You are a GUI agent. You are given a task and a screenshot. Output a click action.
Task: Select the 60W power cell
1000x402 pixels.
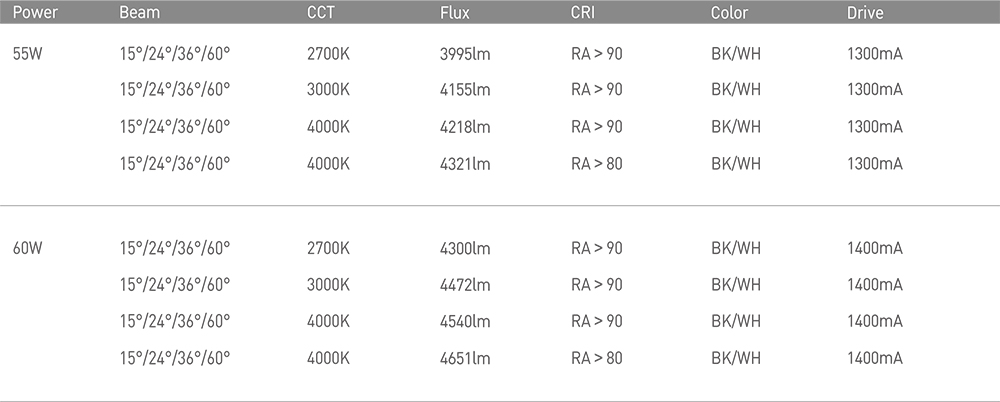pos(27,248)
